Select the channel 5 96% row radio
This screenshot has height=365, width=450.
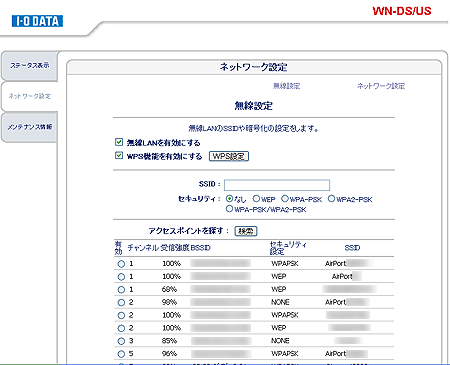121,354
